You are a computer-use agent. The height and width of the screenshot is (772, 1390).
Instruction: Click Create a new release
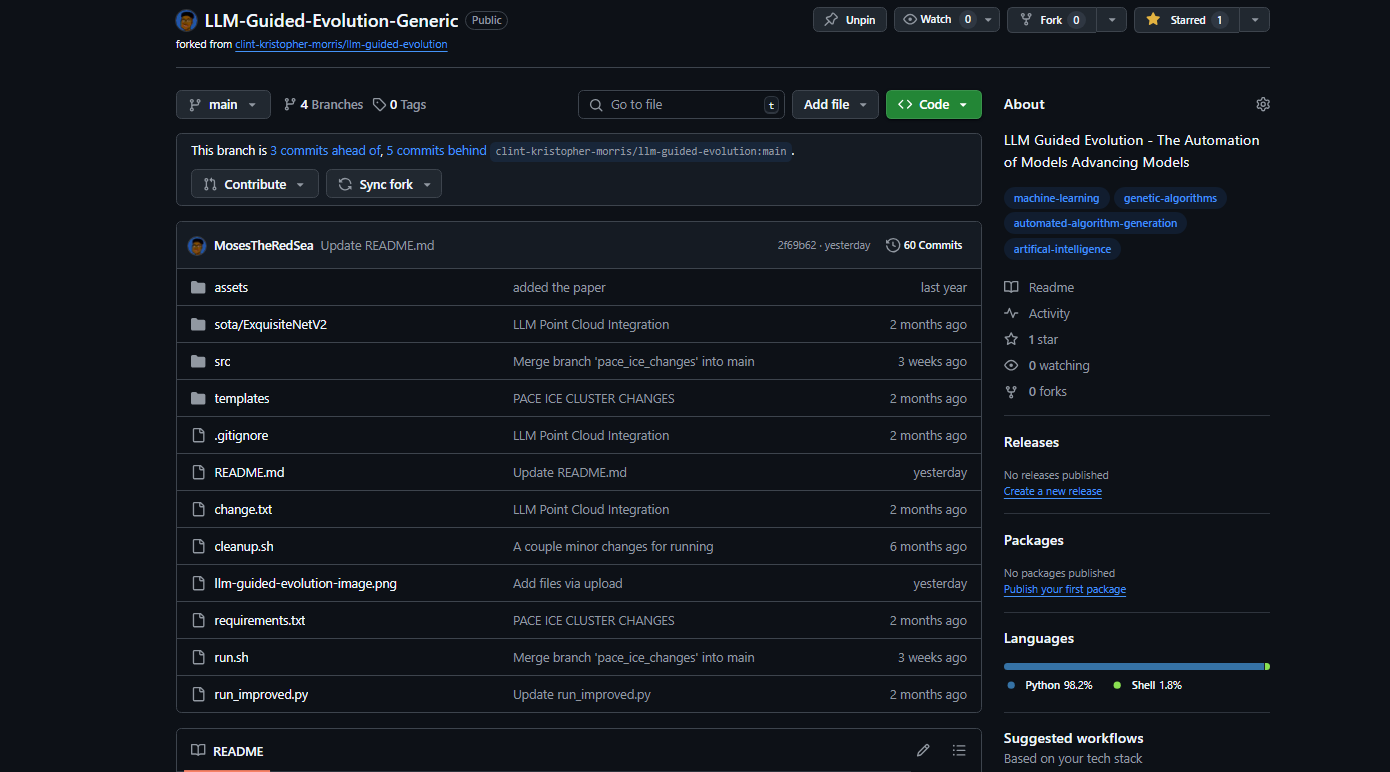click(x=1053, y=492)
